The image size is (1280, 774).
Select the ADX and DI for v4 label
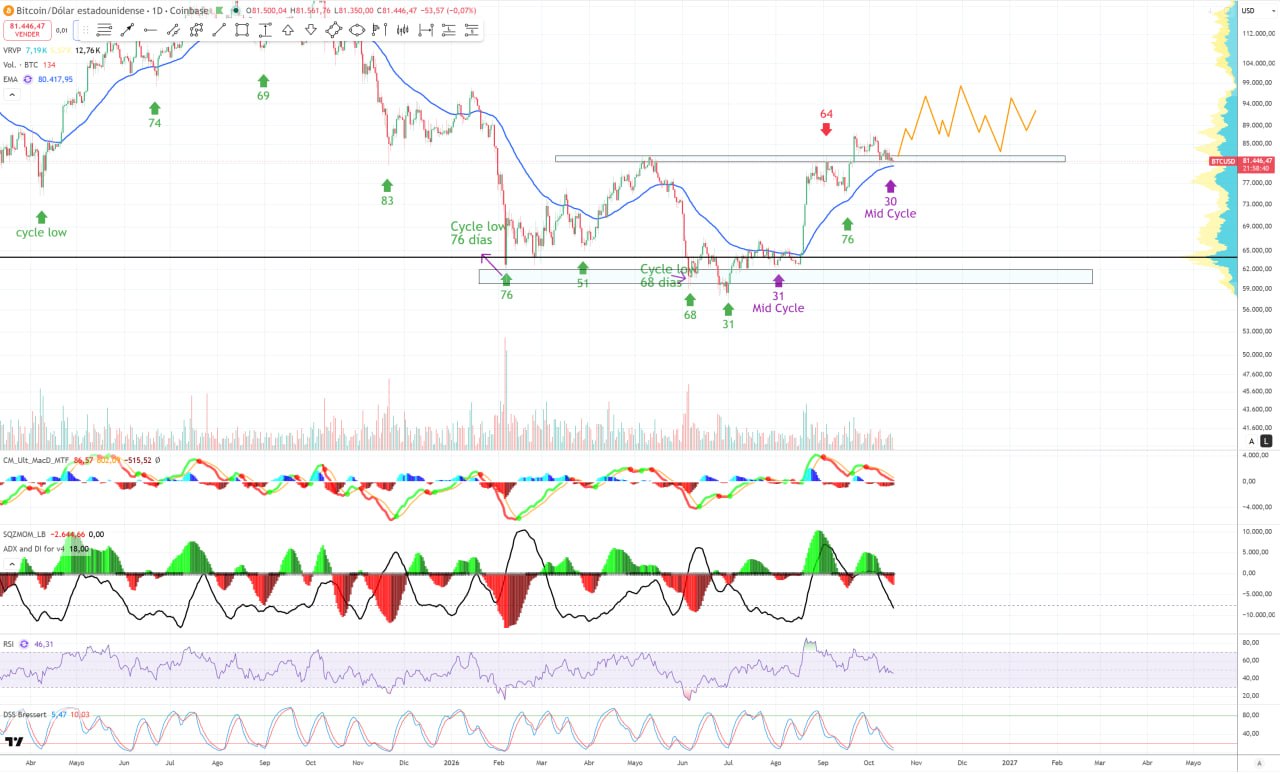tap(32, 549)
